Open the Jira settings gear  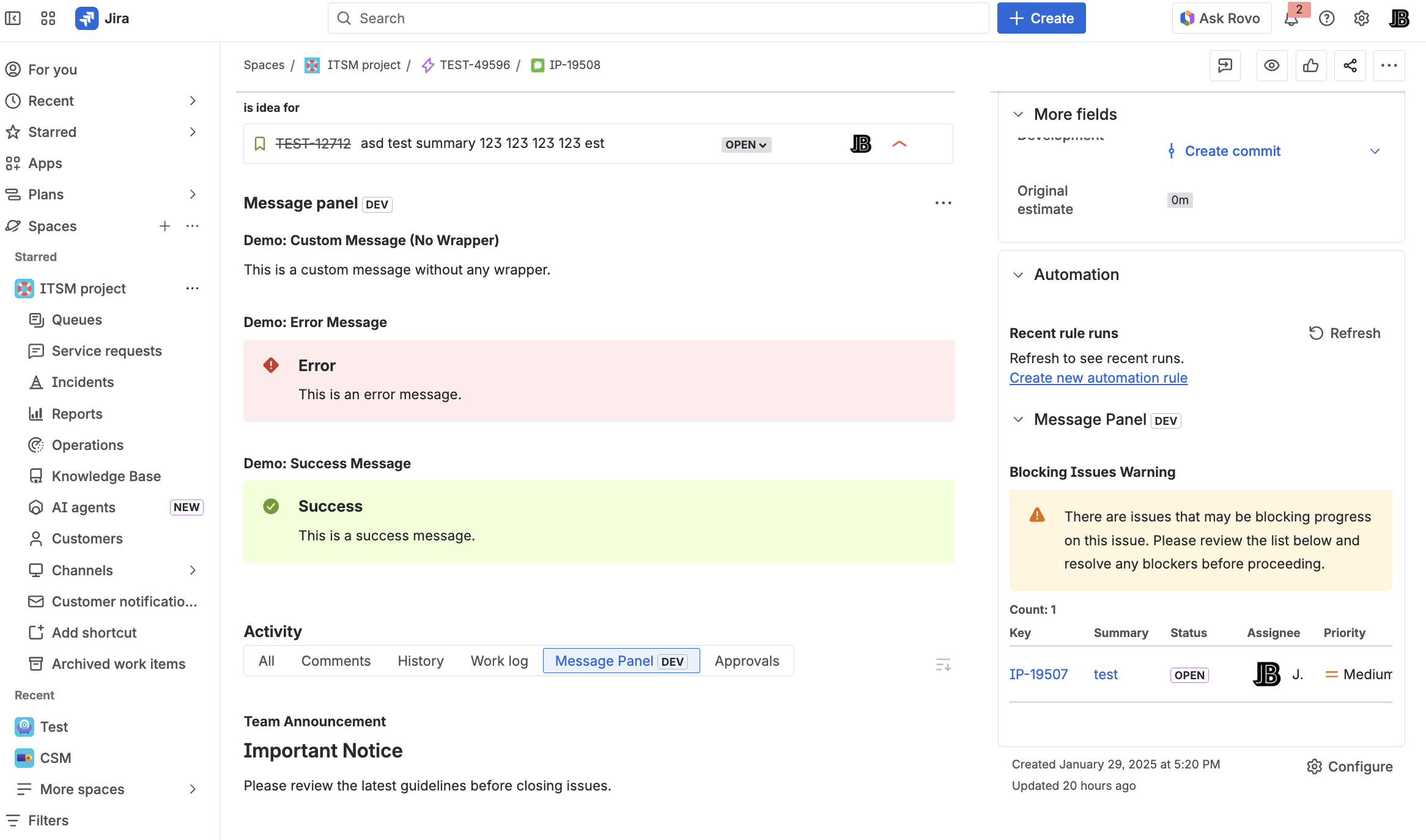pyautogui.click(x=1361, y=18)
